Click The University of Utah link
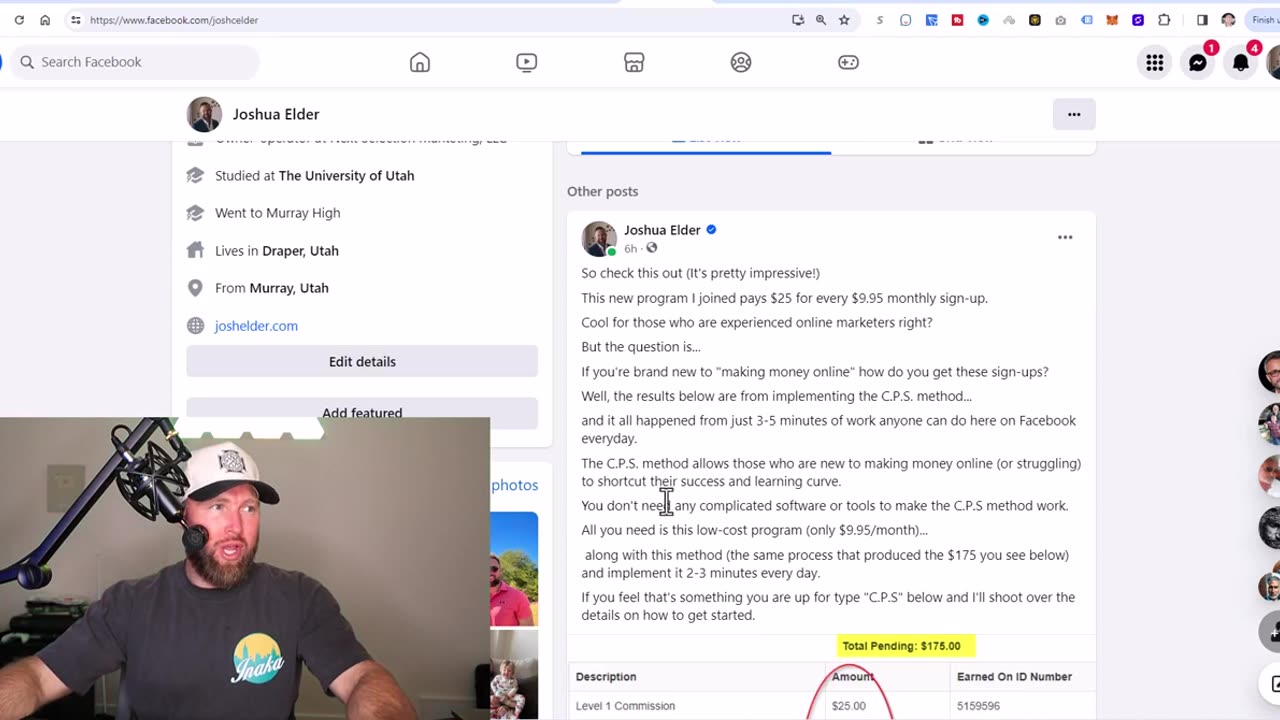The width and height of the screenshot is (1280, 720). [346, 176]
